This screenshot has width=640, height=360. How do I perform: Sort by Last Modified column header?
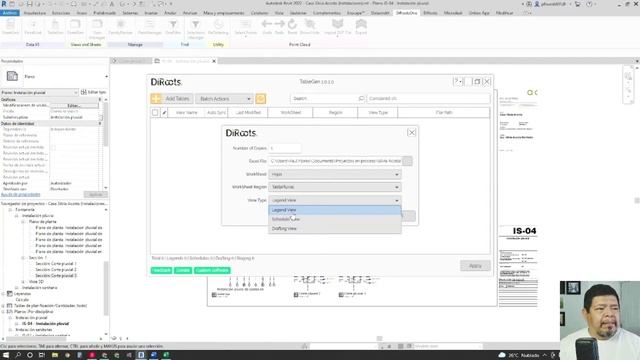coord(248,112)
